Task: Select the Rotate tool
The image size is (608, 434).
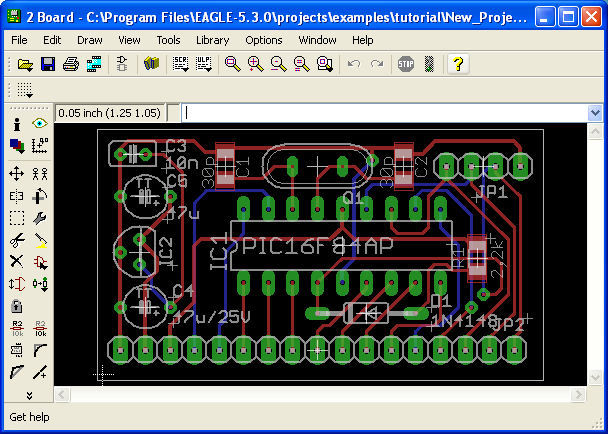Action: (x=40, y=196)
